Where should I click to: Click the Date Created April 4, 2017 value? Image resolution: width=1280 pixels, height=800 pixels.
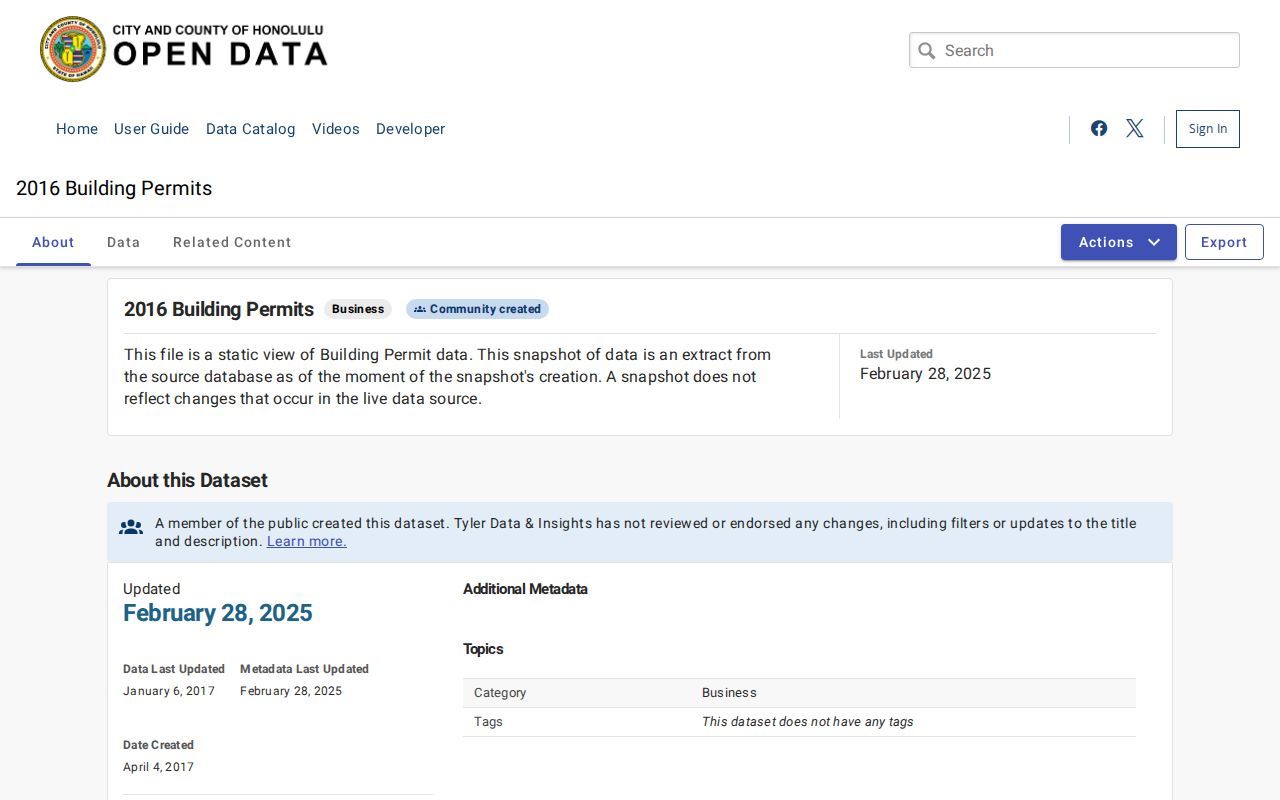pos(158,767)
